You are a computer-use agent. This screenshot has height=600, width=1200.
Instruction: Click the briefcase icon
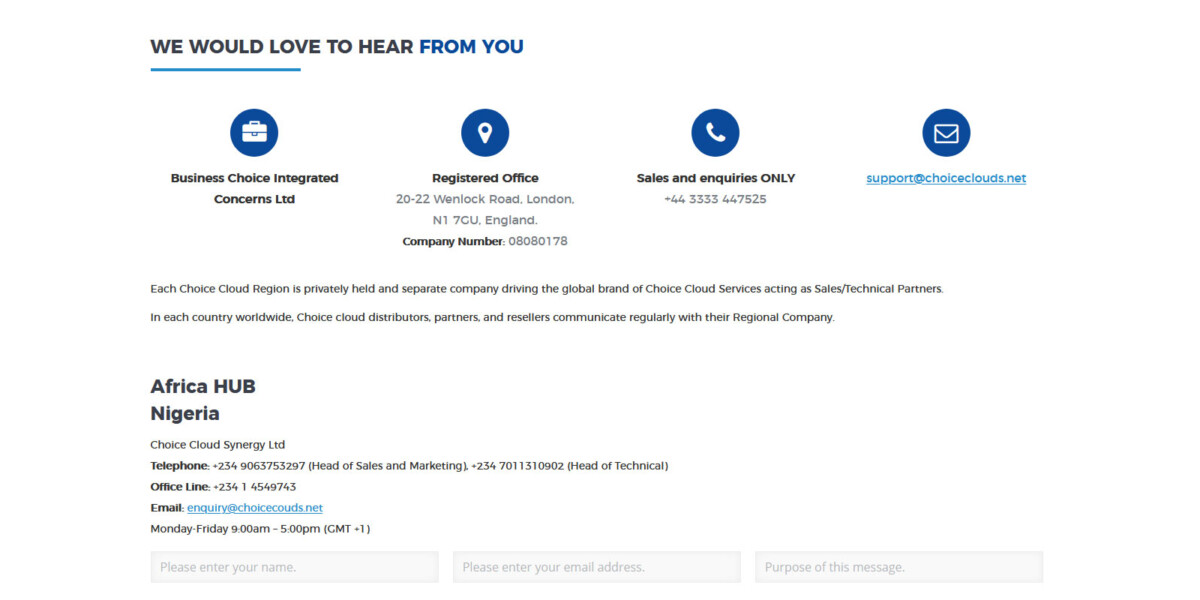[254, 132]
